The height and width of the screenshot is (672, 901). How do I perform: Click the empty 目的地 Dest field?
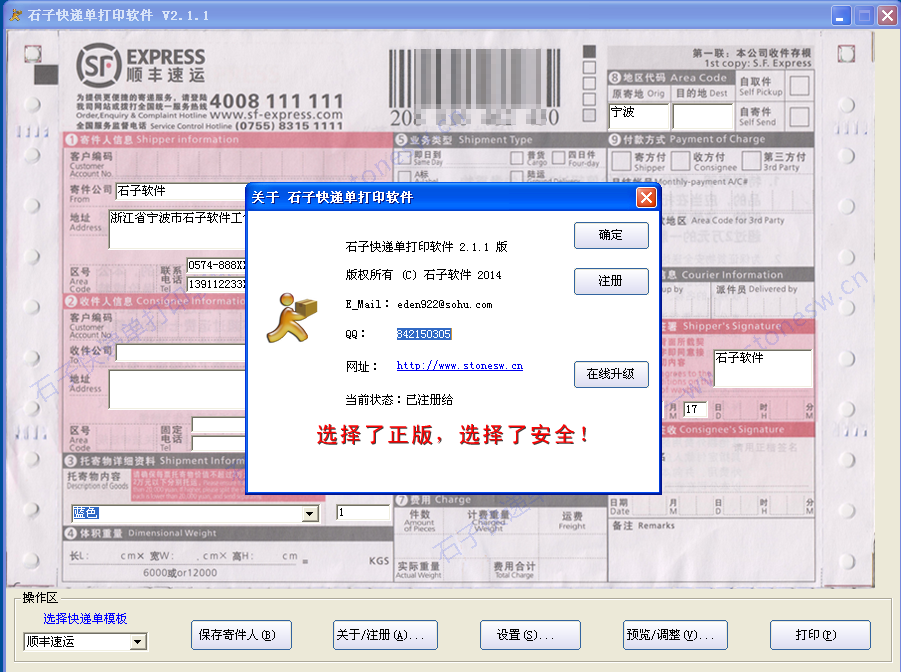[703, 117]
